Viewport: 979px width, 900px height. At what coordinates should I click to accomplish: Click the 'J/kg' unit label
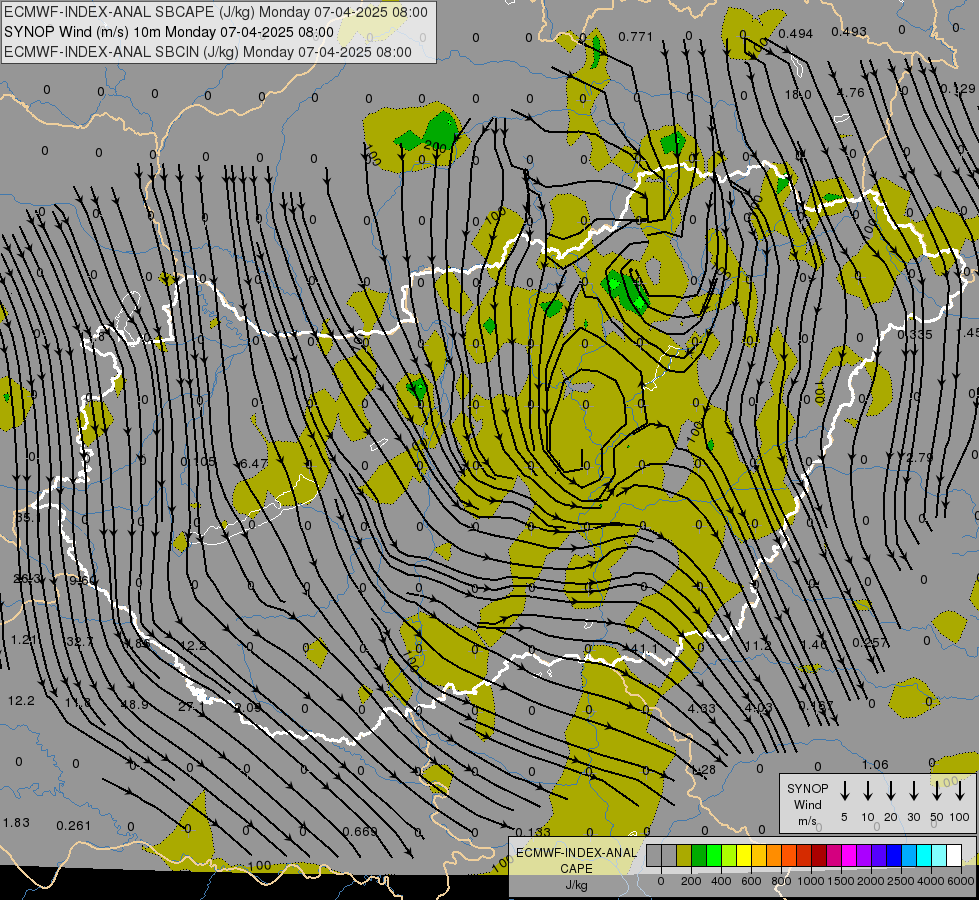(576, 885)
